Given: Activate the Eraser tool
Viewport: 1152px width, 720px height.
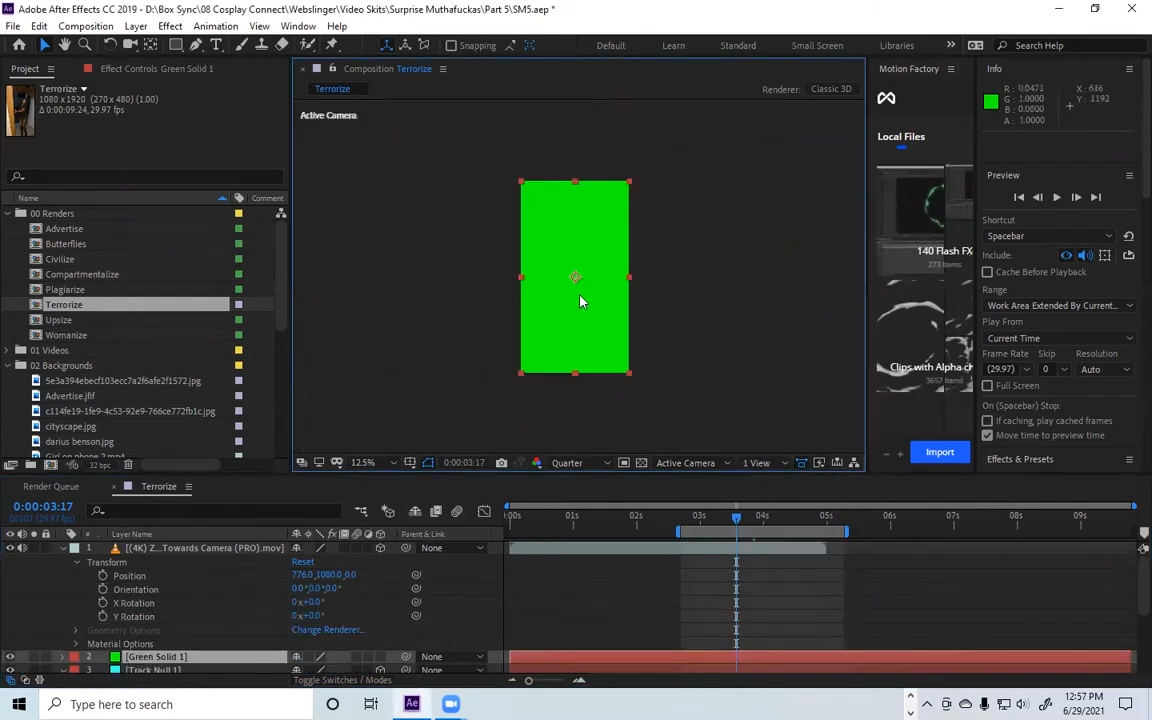Looking at the screenshot, I should click(282, 45).
